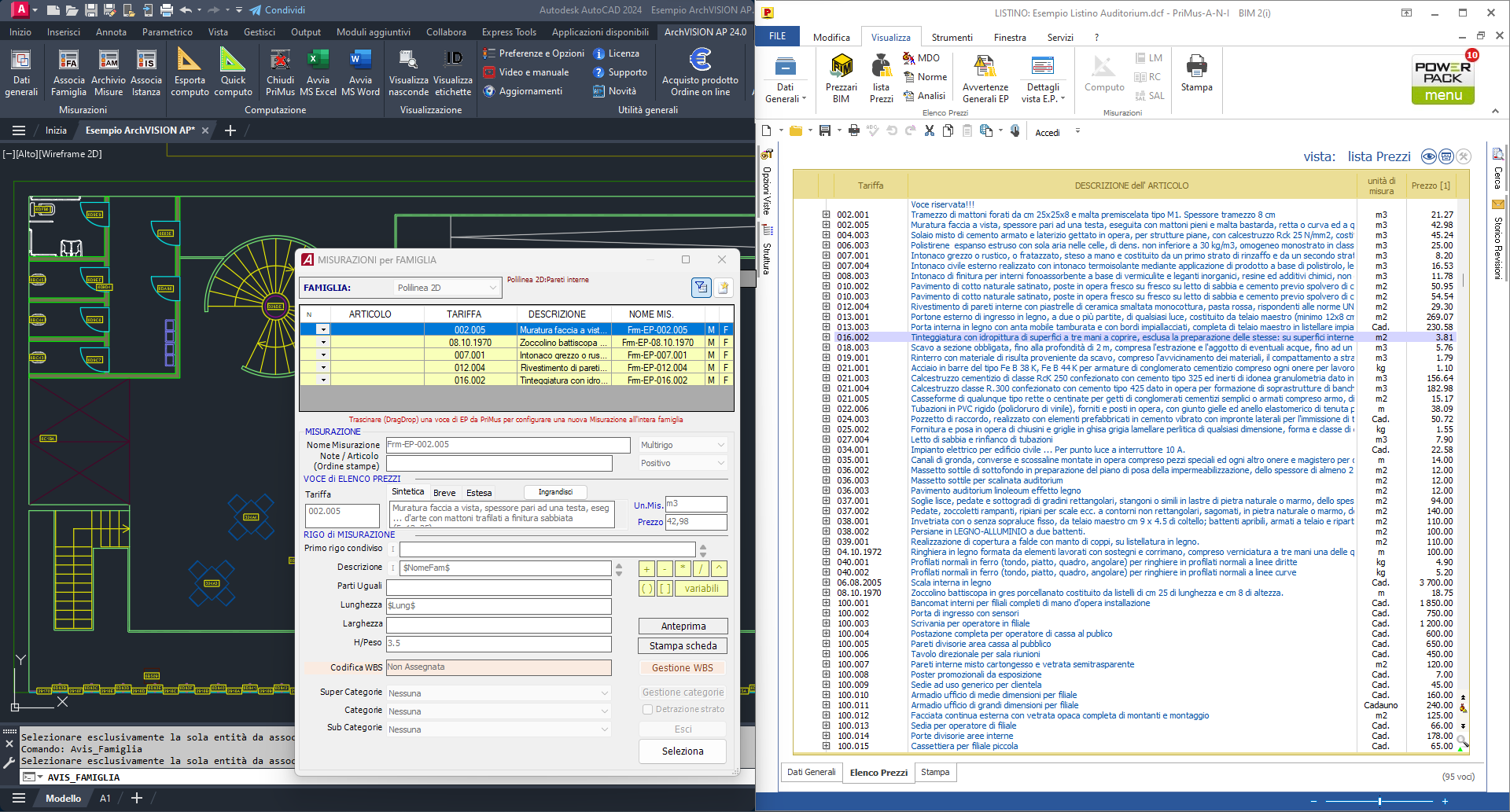1510x812 pixels.
Task: Open Prezzari BIM in PriMus
Action: tap(842, 78)
